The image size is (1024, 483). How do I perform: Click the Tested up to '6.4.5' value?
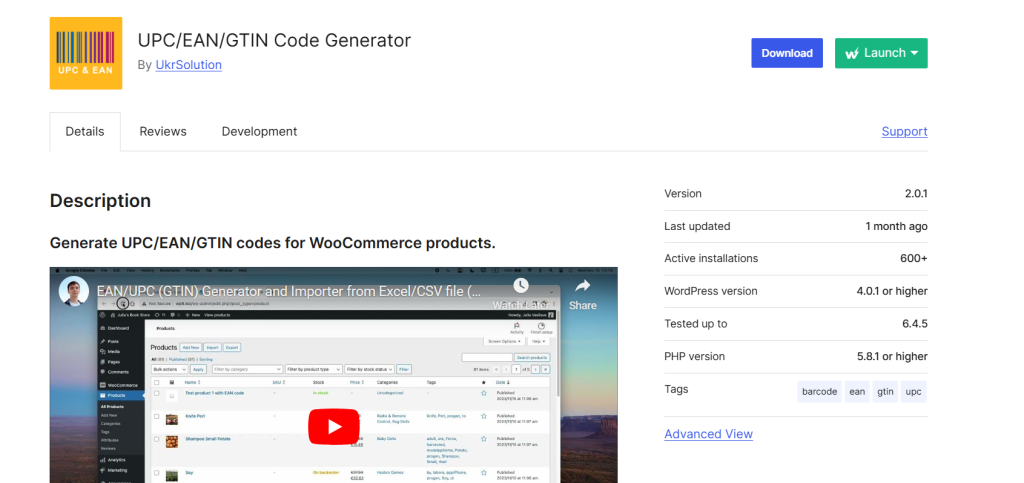(914, 324)
